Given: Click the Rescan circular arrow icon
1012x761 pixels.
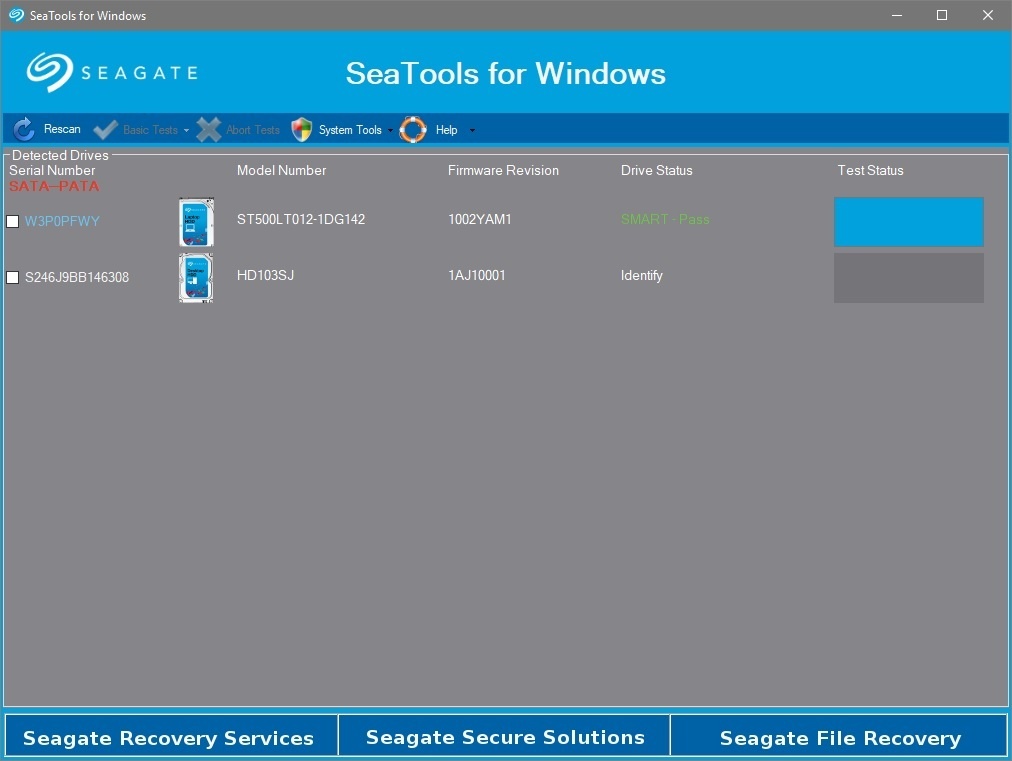Looking at the screenshot, I should (x=24, y=129).
